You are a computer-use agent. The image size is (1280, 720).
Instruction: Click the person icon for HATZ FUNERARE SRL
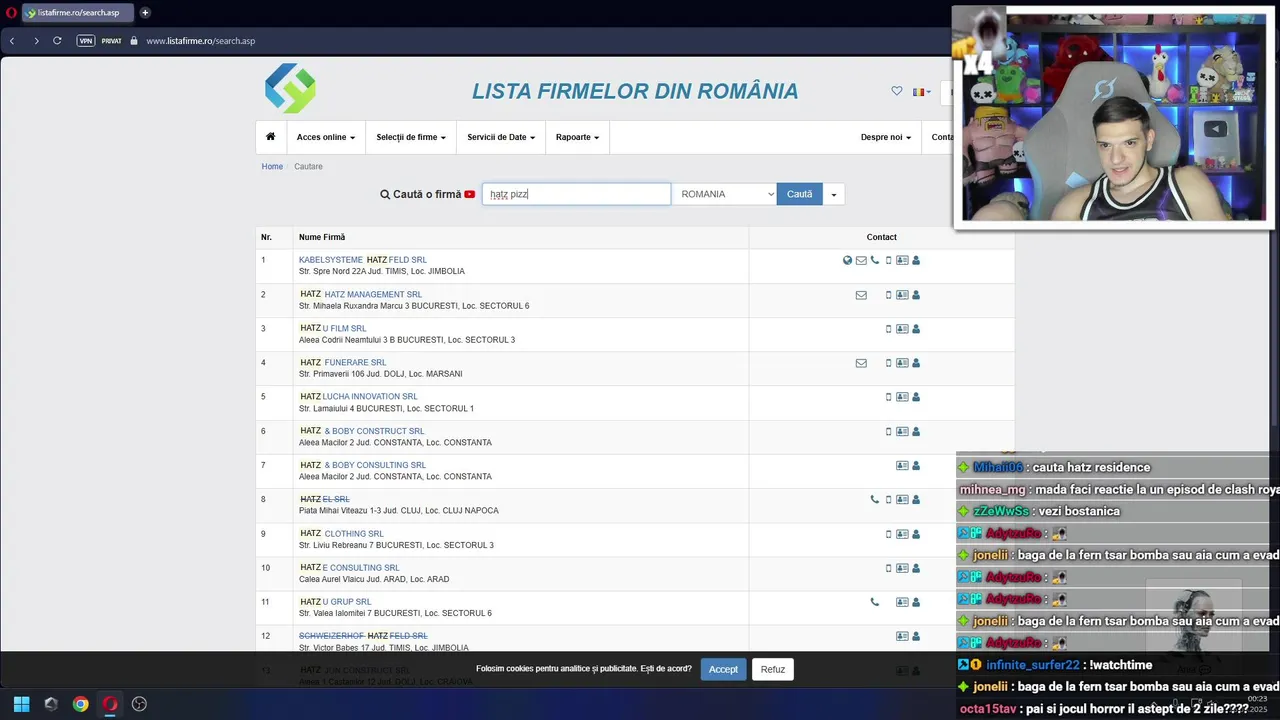coord(916,363)
